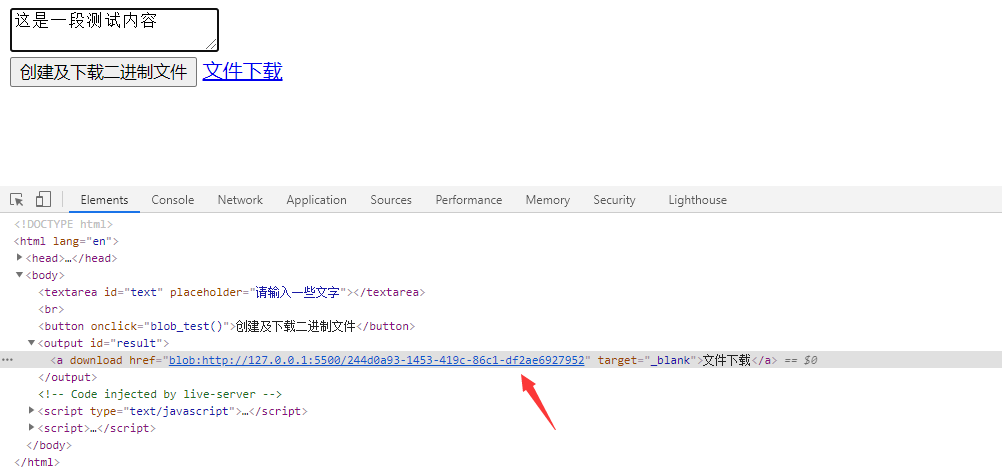Expand the head node
This screenshot has width=1002, height=474.
[x=20, y=257]
